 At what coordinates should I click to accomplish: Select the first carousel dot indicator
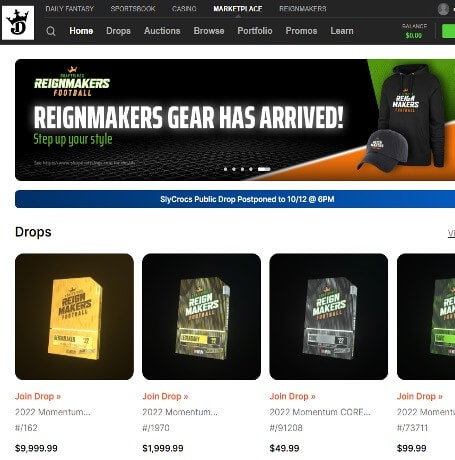tap(225, 169)
